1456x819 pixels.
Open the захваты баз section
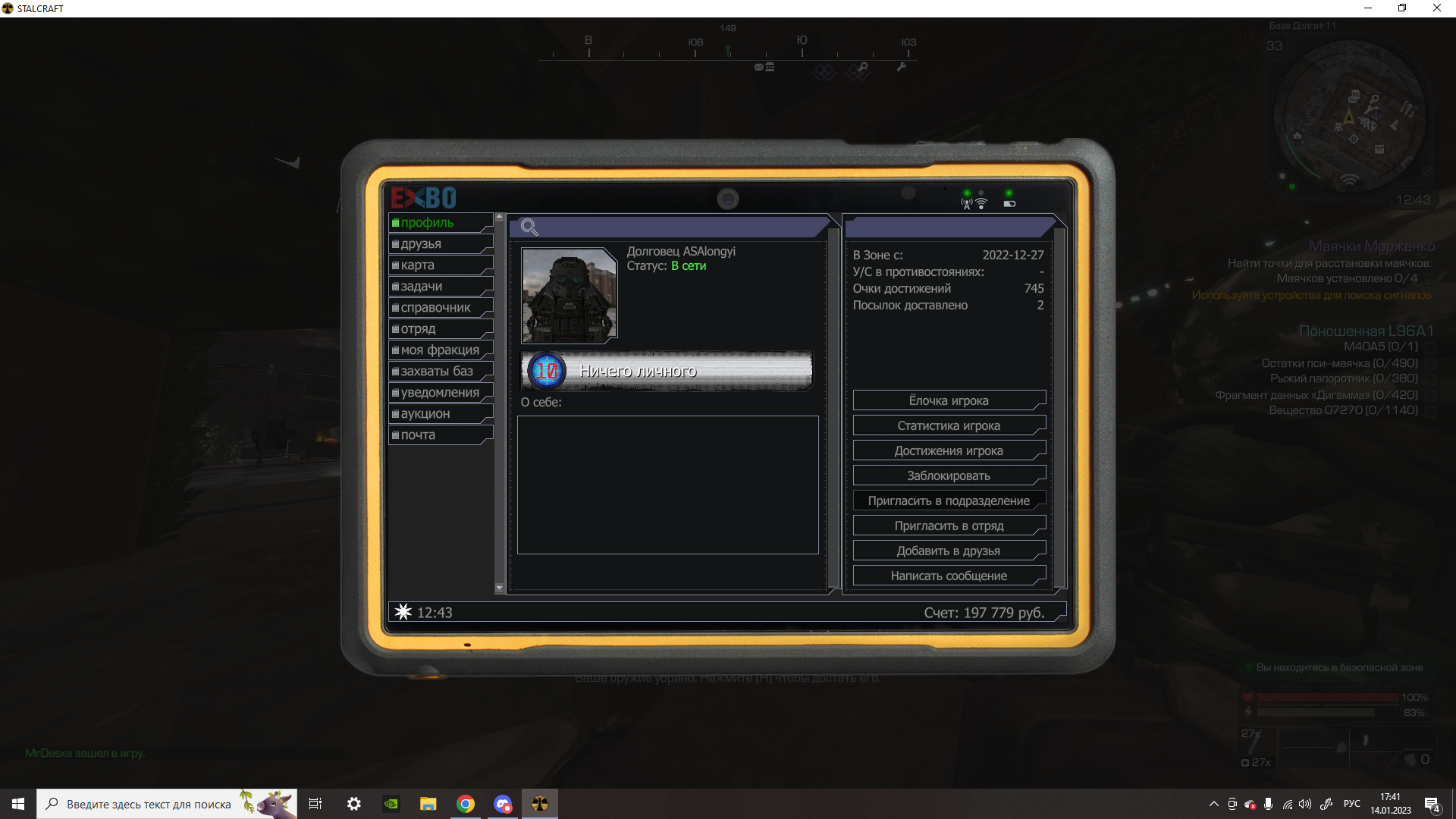[x=441, y=371]
